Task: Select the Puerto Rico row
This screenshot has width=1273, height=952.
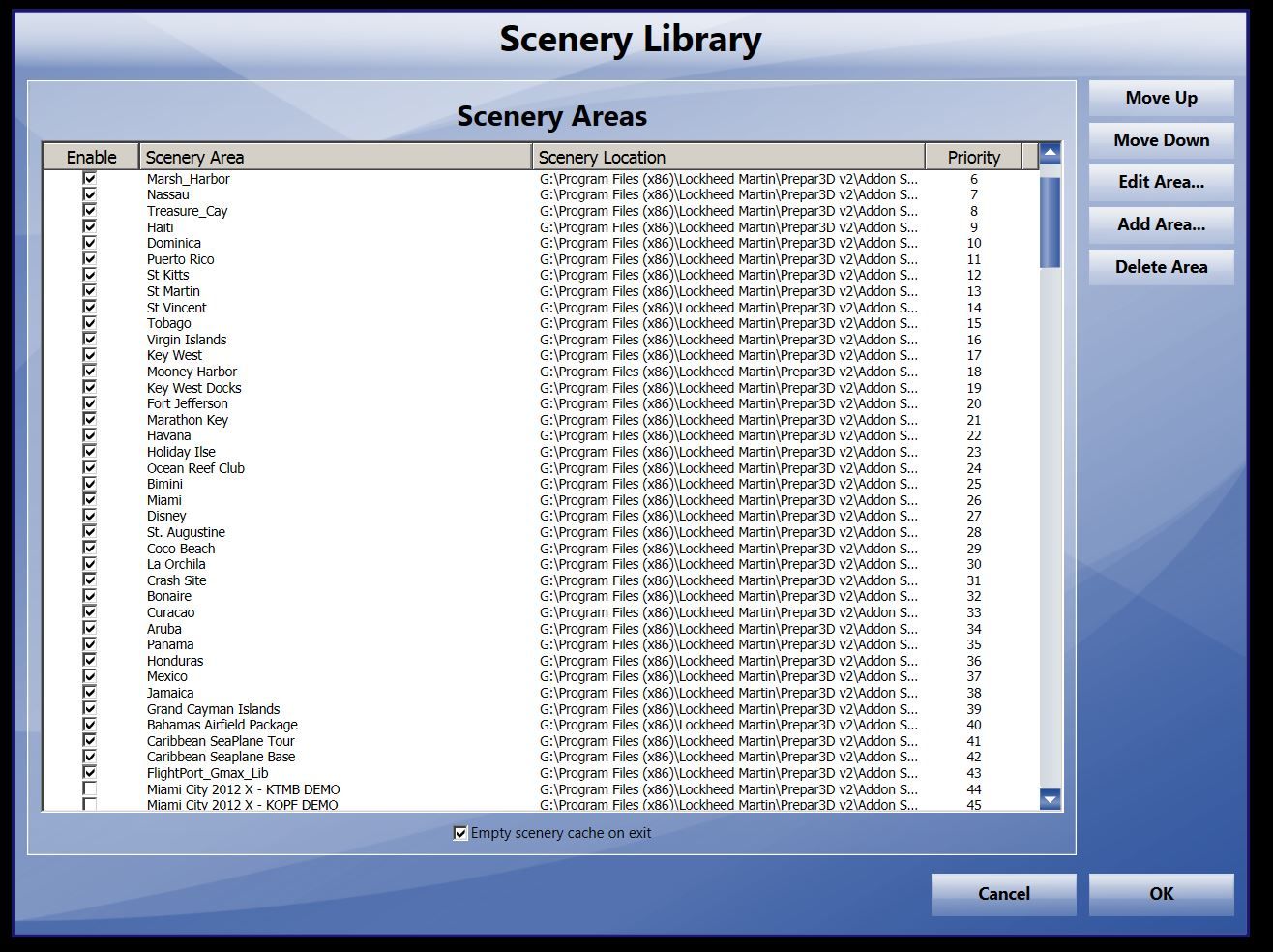Action: 541,259
